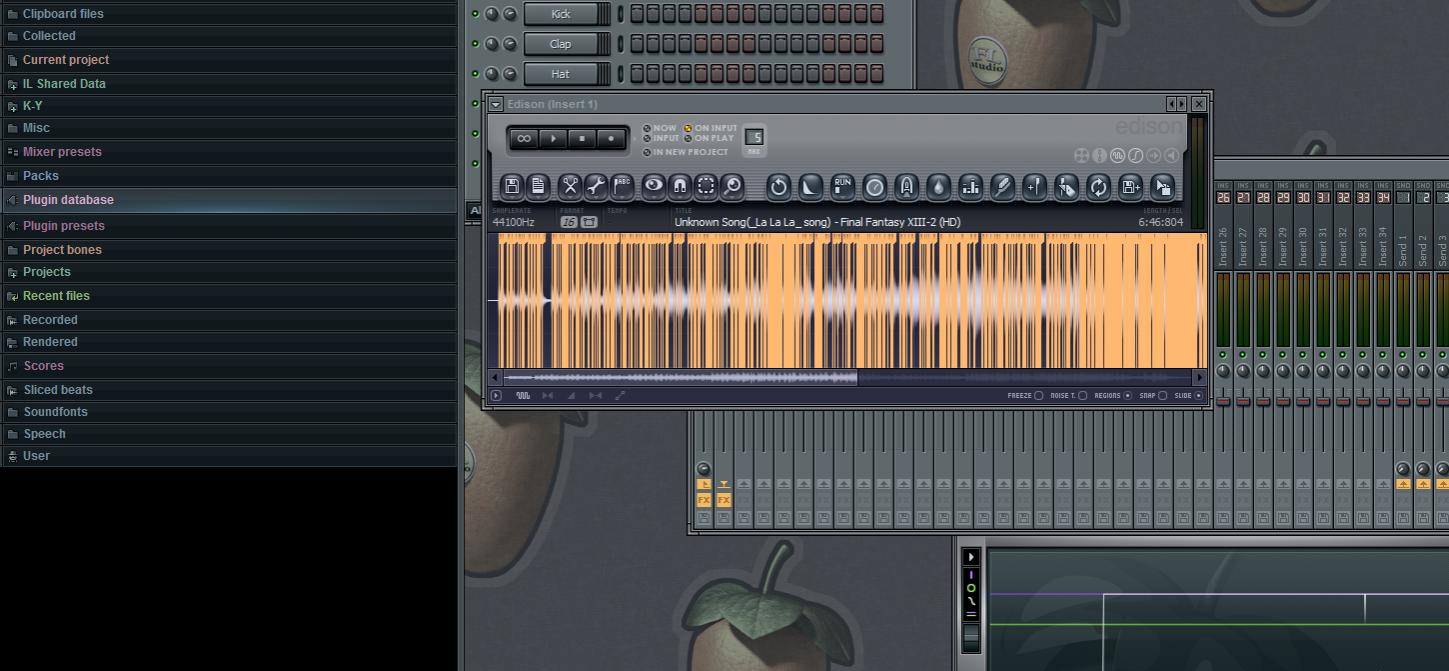
Task: Expand the Plugin database folder
Action: point(229,200)
